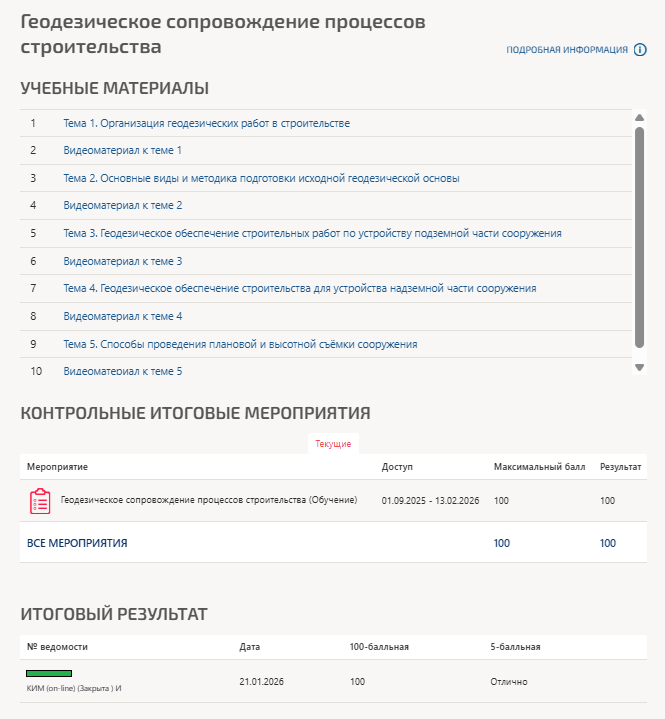Click the Все мероприятия row
Viewport: 665px width, 719px height.
coord(77,543)
